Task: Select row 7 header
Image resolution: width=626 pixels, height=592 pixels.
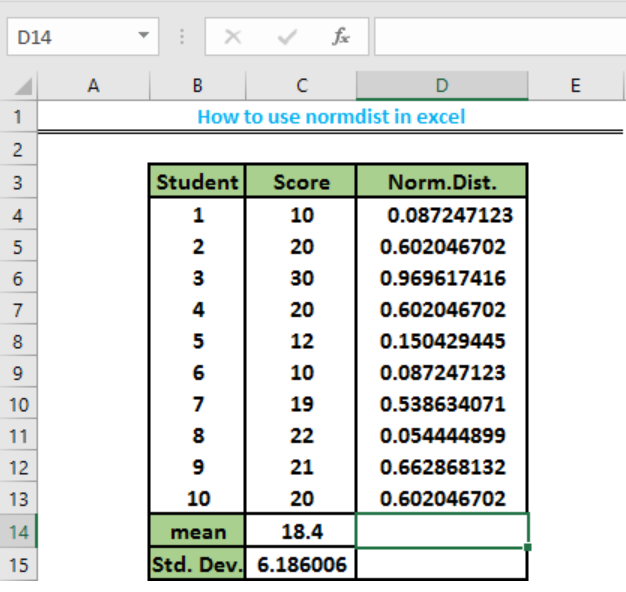Action: pos(18,310)
